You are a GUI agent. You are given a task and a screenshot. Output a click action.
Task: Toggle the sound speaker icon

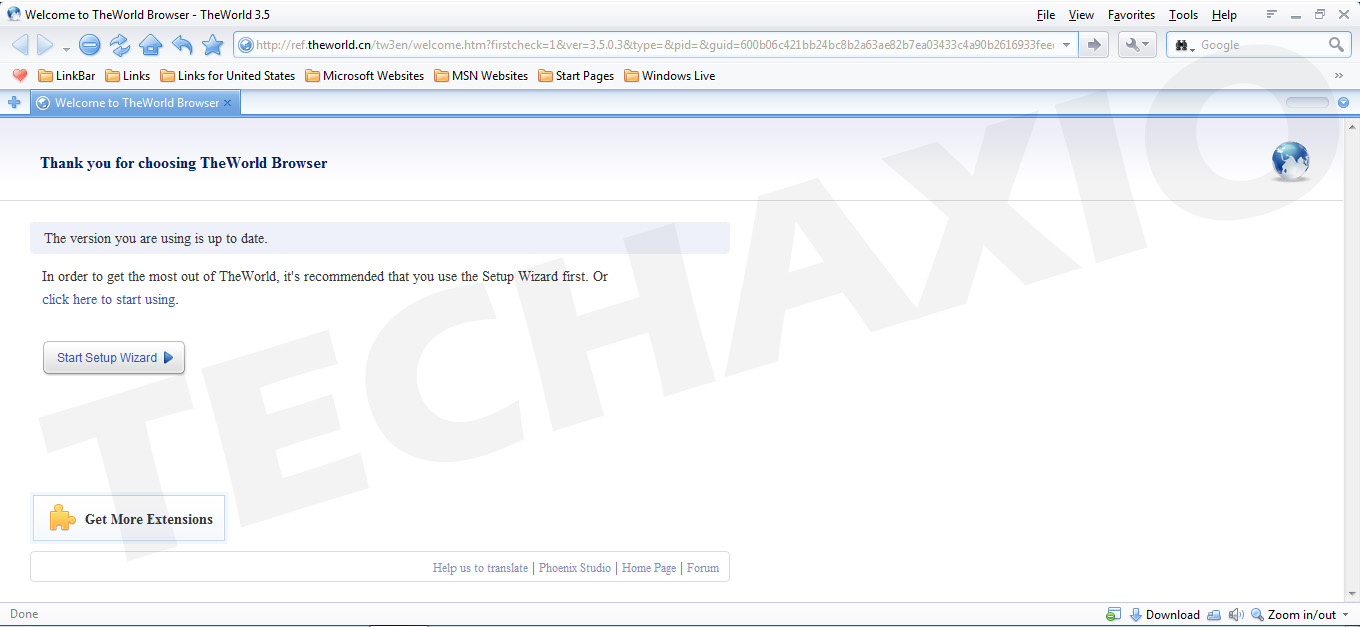point(1236,615)
